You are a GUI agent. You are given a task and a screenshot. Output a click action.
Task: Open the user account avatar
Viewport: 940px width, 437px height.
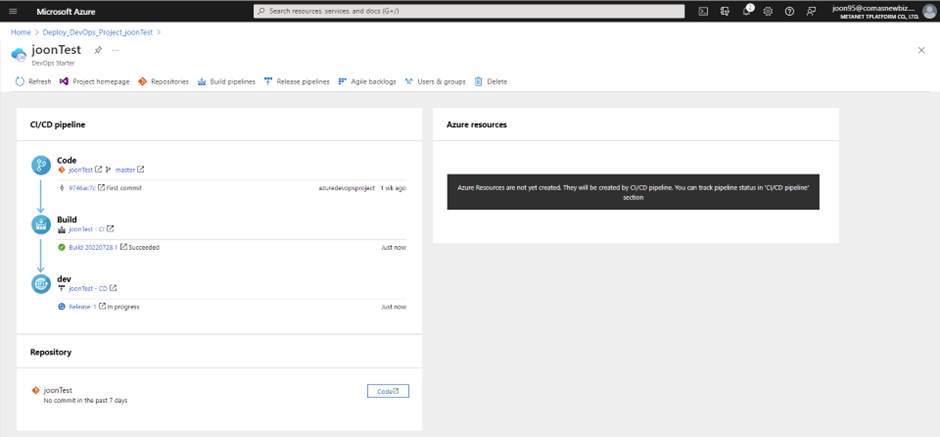coord(929,11)
